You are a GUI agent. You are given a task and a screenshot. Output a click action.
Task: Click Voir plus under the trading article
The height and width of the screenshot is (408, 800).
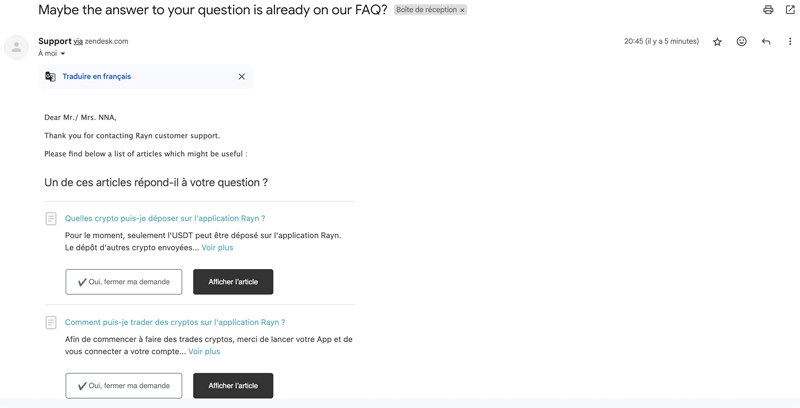coord(204,351)
